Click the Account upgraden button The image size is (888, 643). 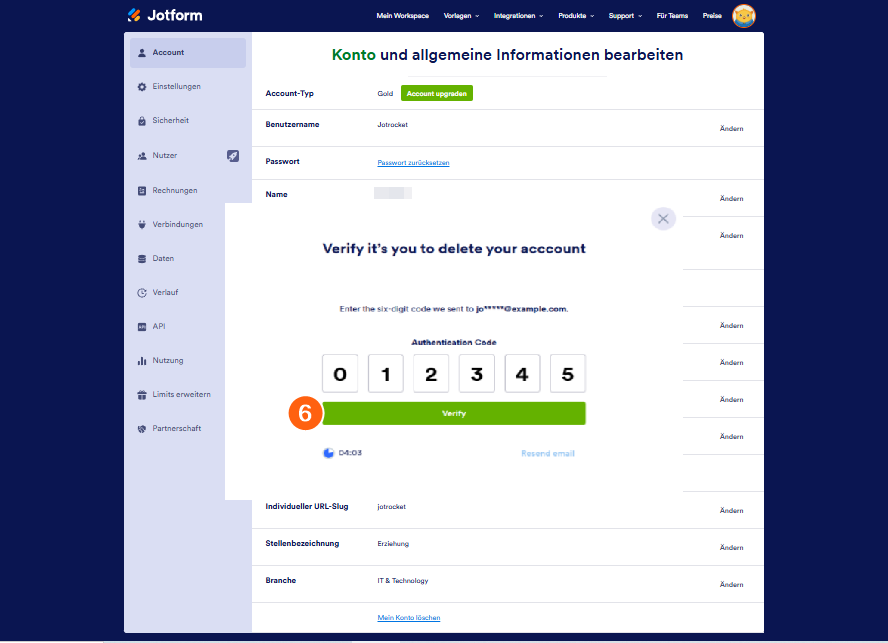[437, 93]
